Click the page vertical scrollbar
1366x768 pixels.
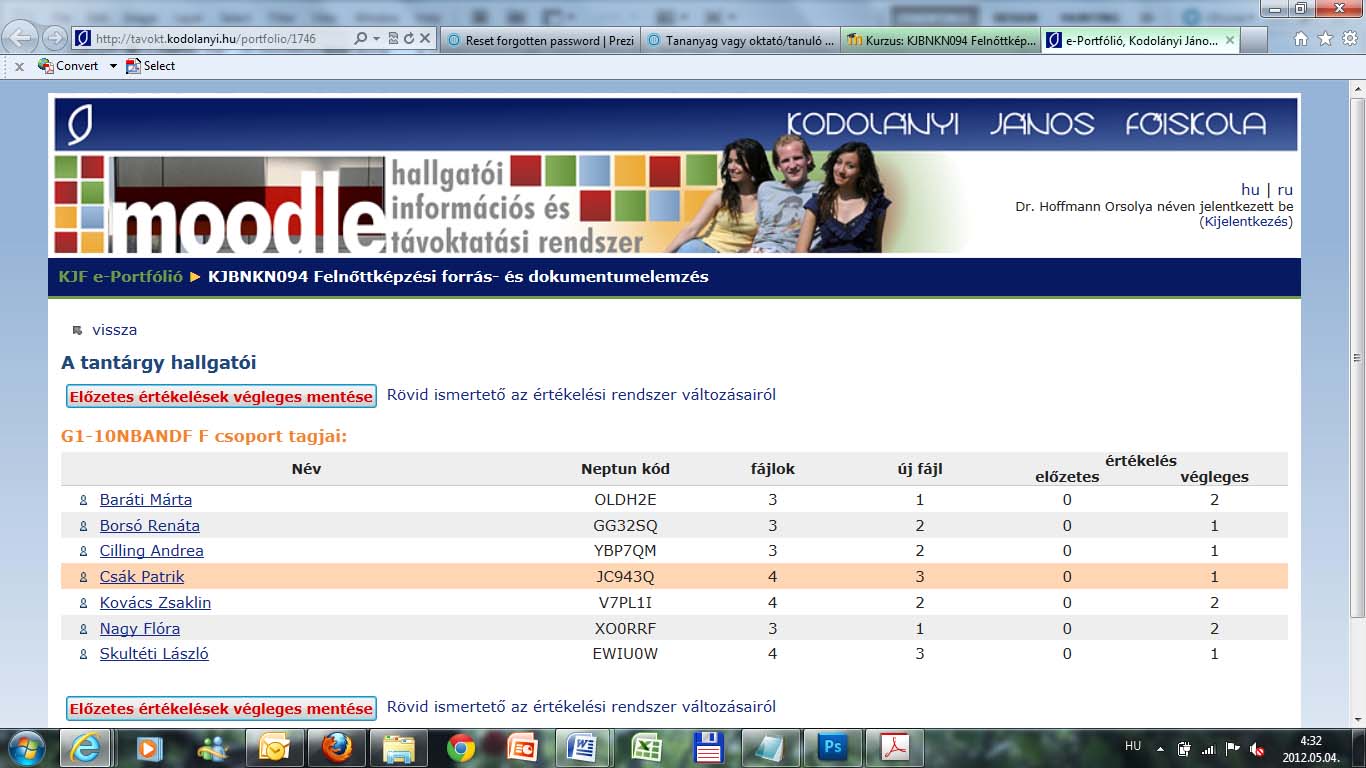click(1357, 400)
